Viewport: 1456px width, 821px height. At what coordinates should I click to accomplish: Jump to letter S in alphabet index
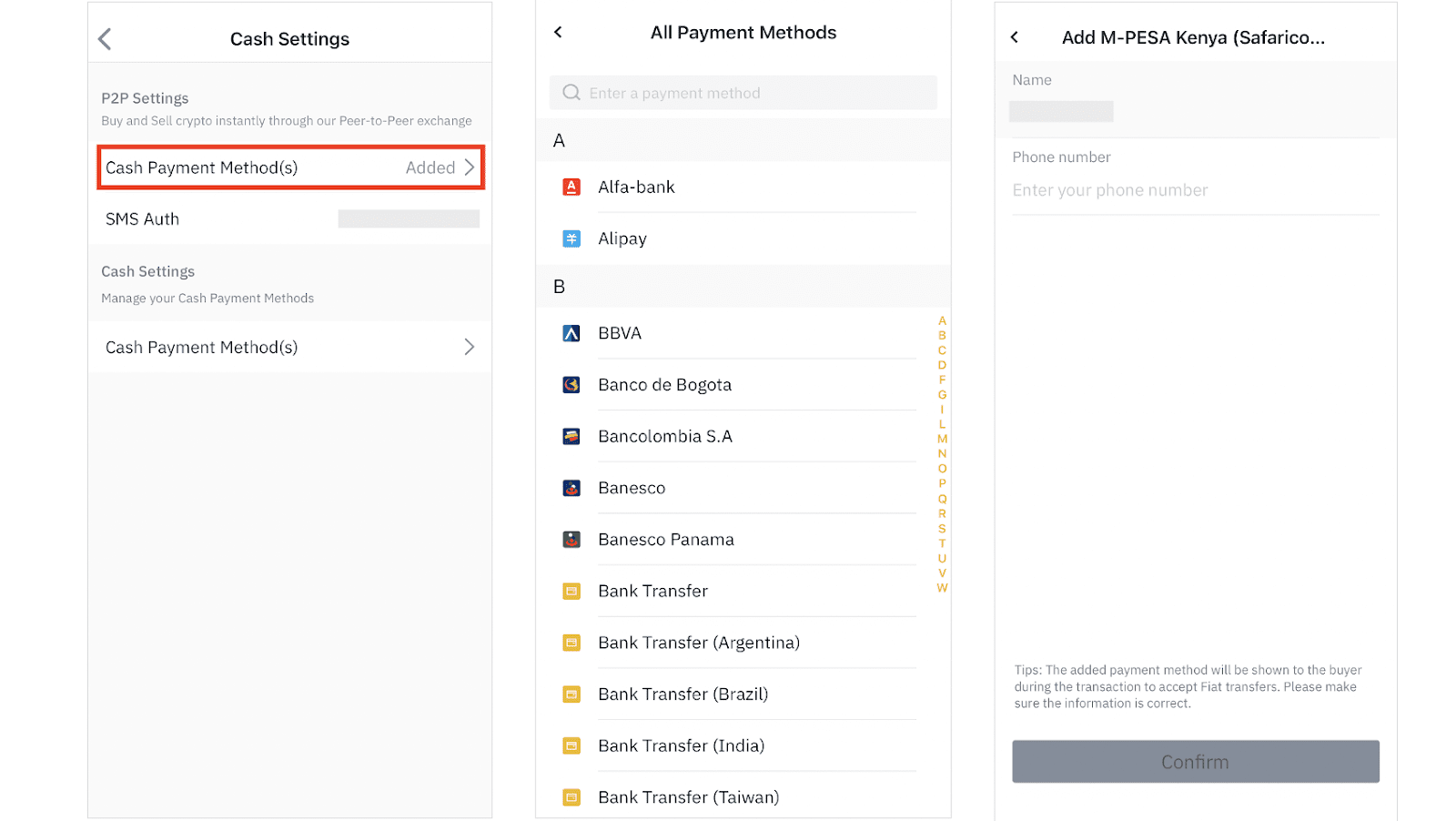tap(942, 528)
